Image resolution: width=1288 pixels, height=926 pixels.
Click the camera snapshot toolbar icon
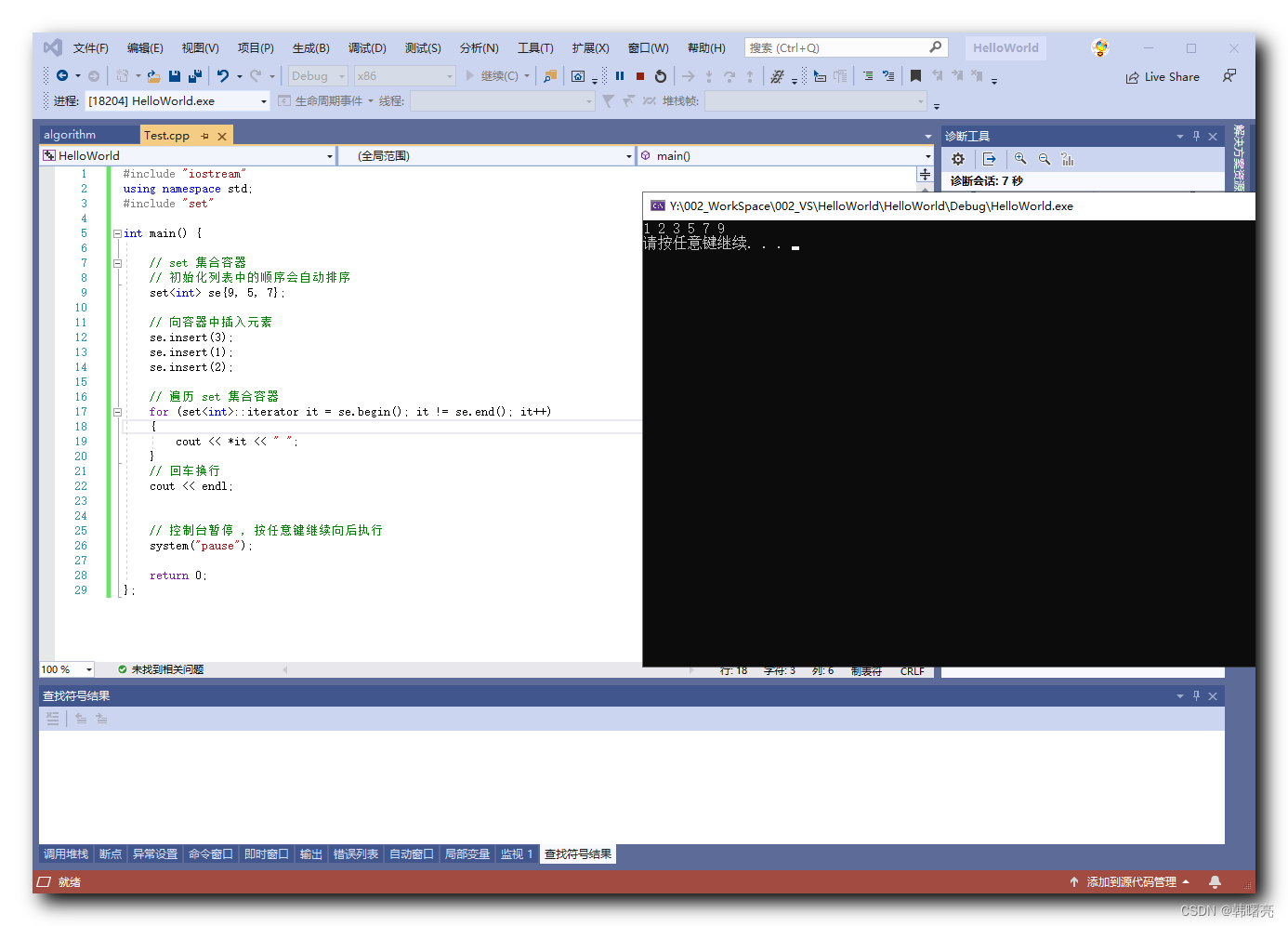tap(578, 76)
